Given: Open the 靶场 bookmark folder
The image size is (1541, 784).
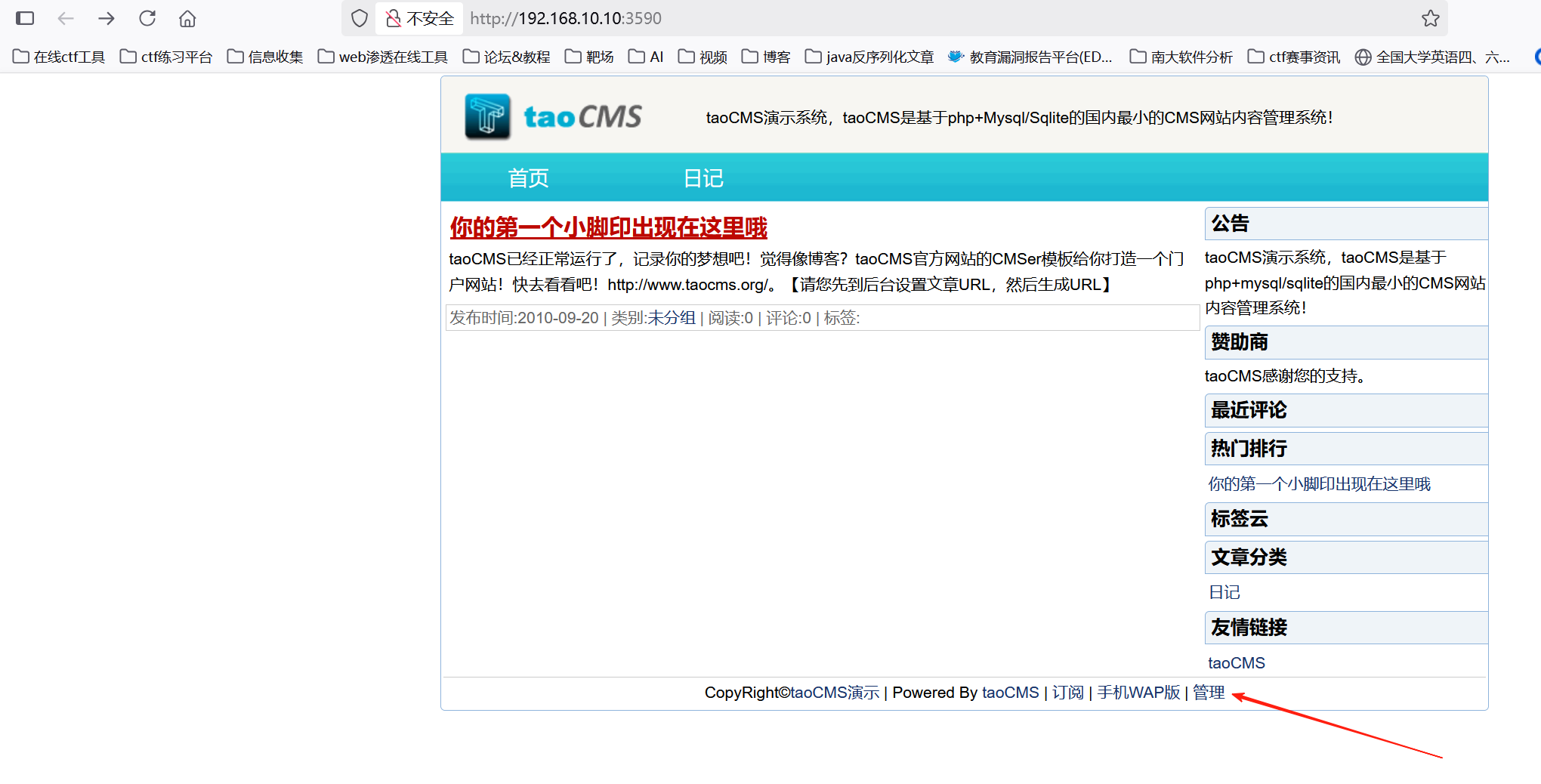Looking at the screenshot, I should tap(589, 57).
